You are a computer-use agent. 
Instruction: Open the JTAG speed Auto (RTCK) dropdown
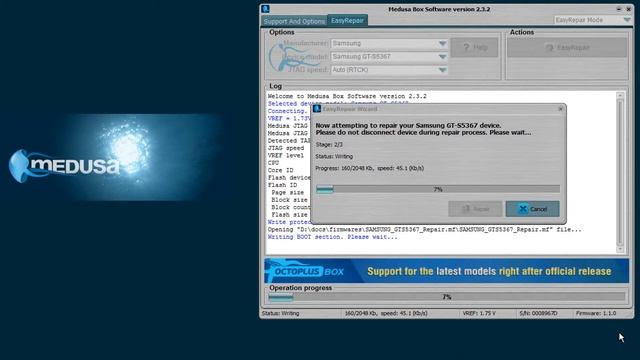pyautogui.click(x=389, y=70)
